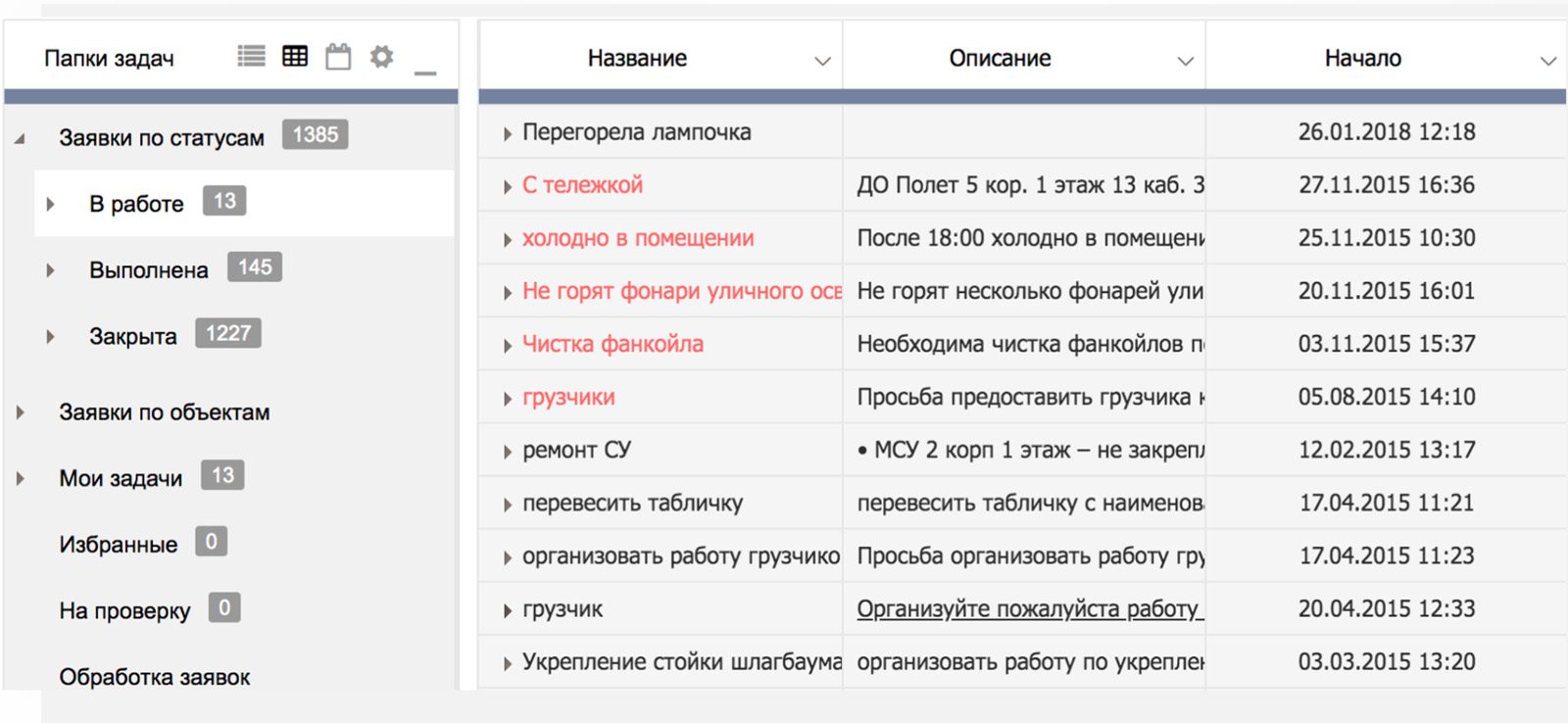Click date '03.03.2015 13:20'
This screenshot has width=1568, height=723.
1387,661
